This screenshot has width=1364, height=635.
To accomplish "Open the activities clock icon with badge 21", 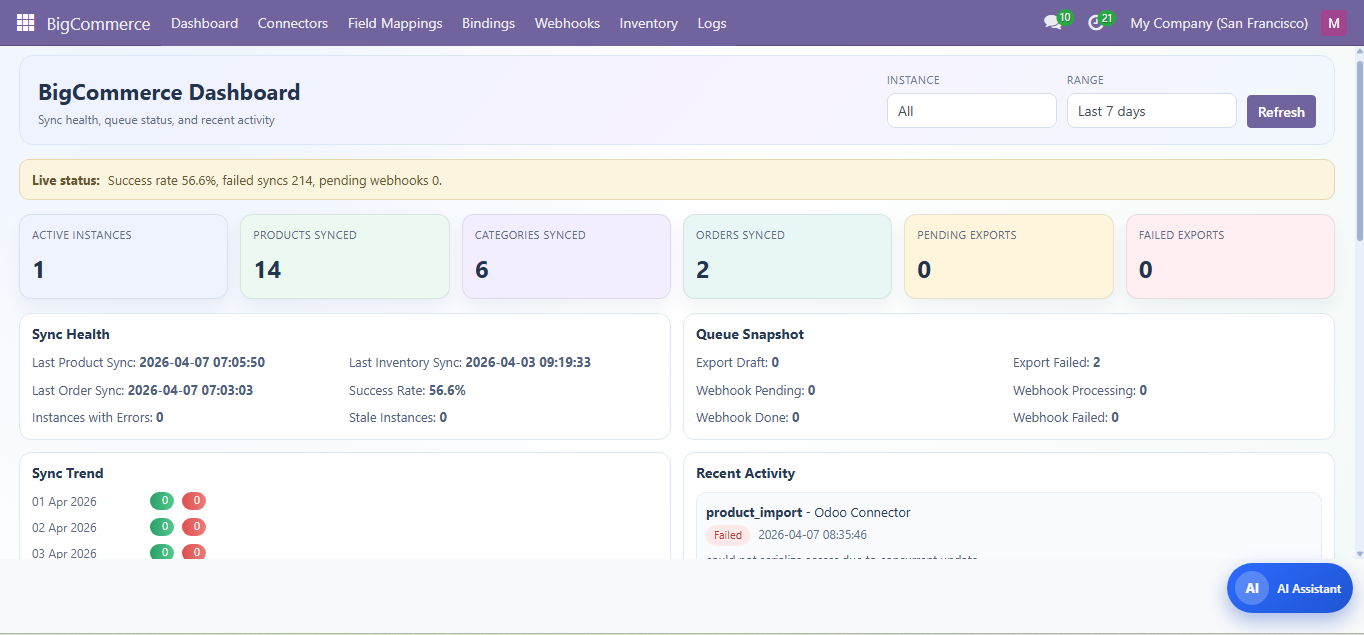I will [x=1096, y=23].
